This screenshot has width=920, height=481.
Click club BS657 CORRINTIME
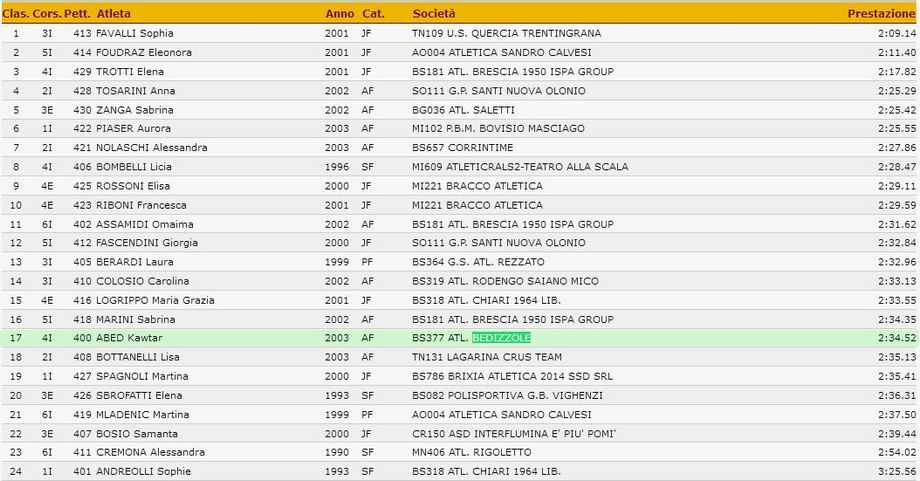(462, 147)
